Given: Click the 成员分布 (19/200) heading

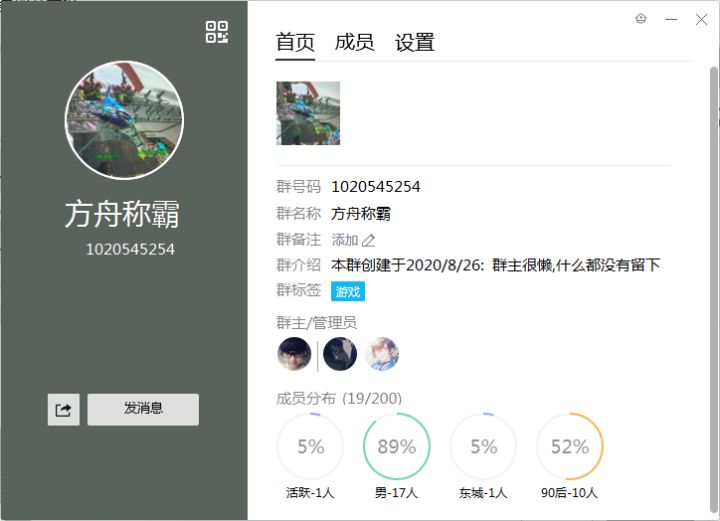Looking at the screenshot, I should coord(339,398).
